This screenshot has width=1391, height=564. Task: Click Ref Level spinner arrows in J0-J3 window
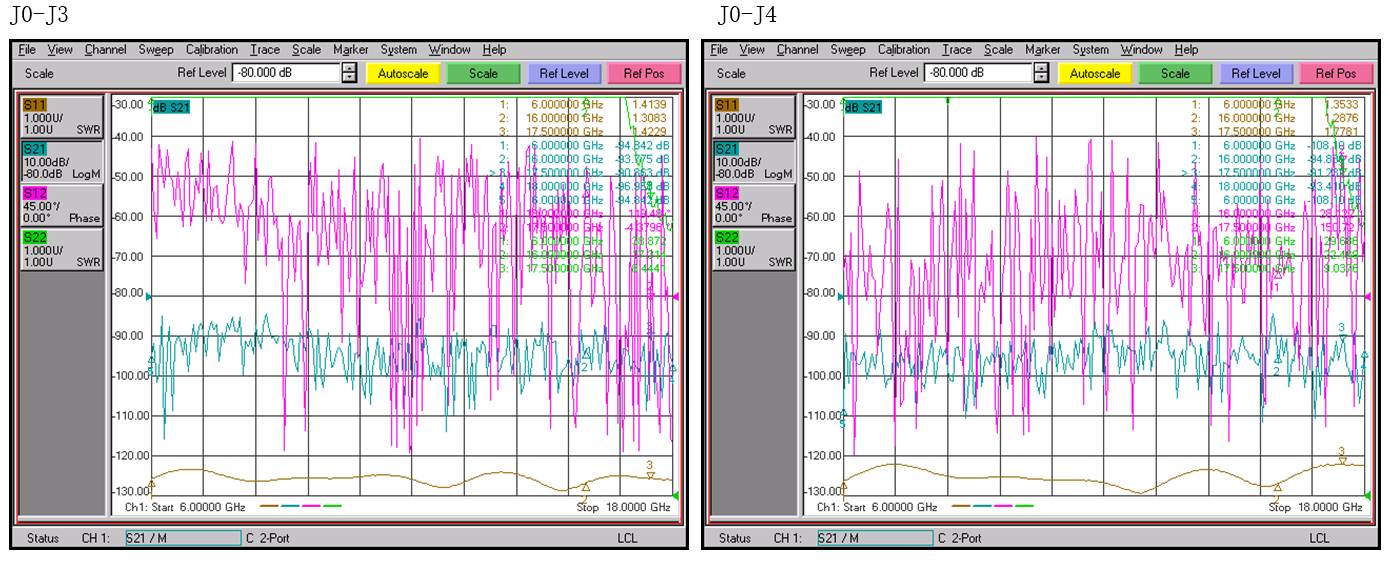(349, 73)
